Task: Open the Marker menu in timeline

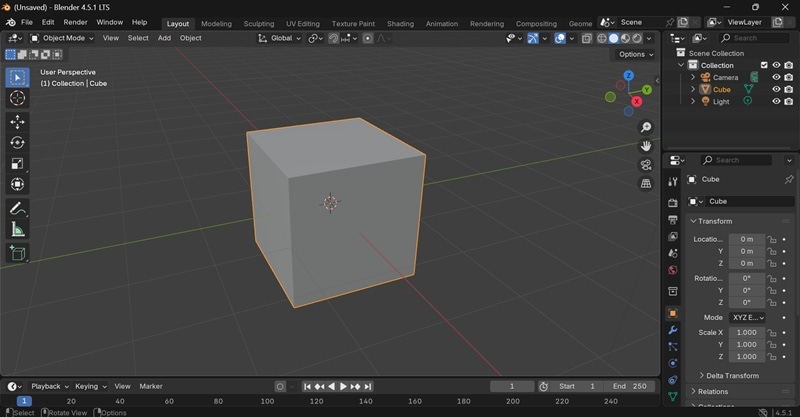Action: click(x=151, y=386)
